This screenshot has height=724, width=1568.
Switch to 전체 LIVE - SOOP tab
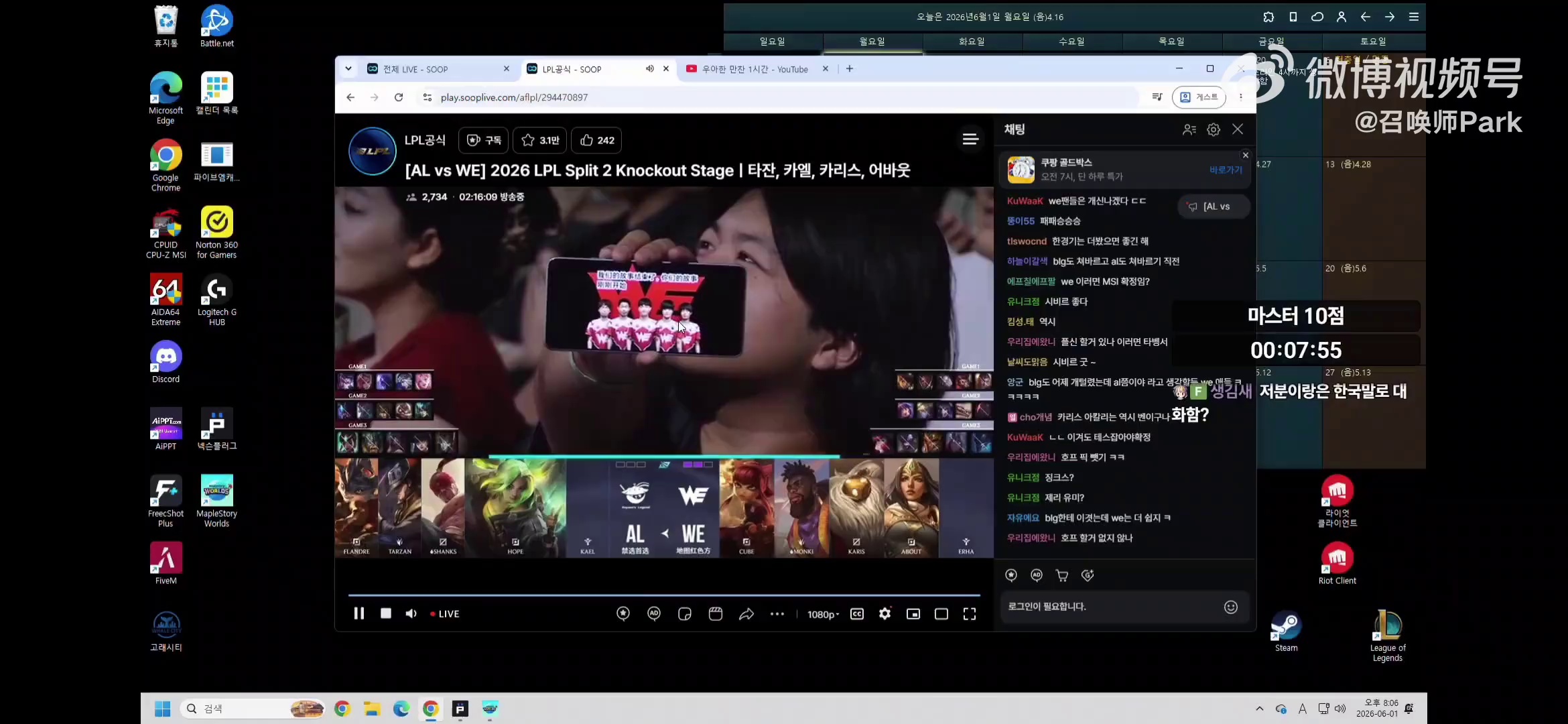point(438,69)
